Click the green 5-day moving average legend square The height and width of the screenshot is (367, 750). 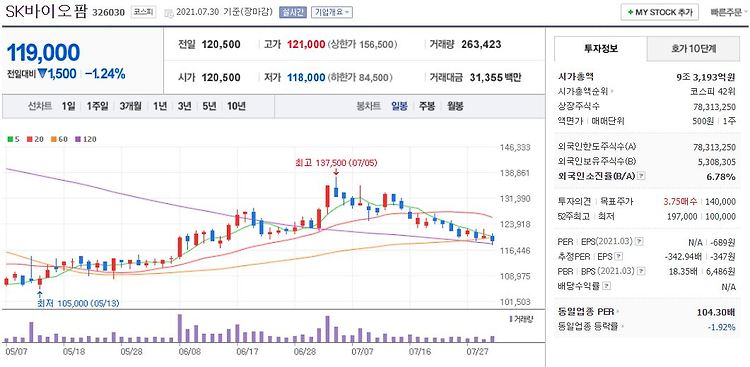point(11,140)
